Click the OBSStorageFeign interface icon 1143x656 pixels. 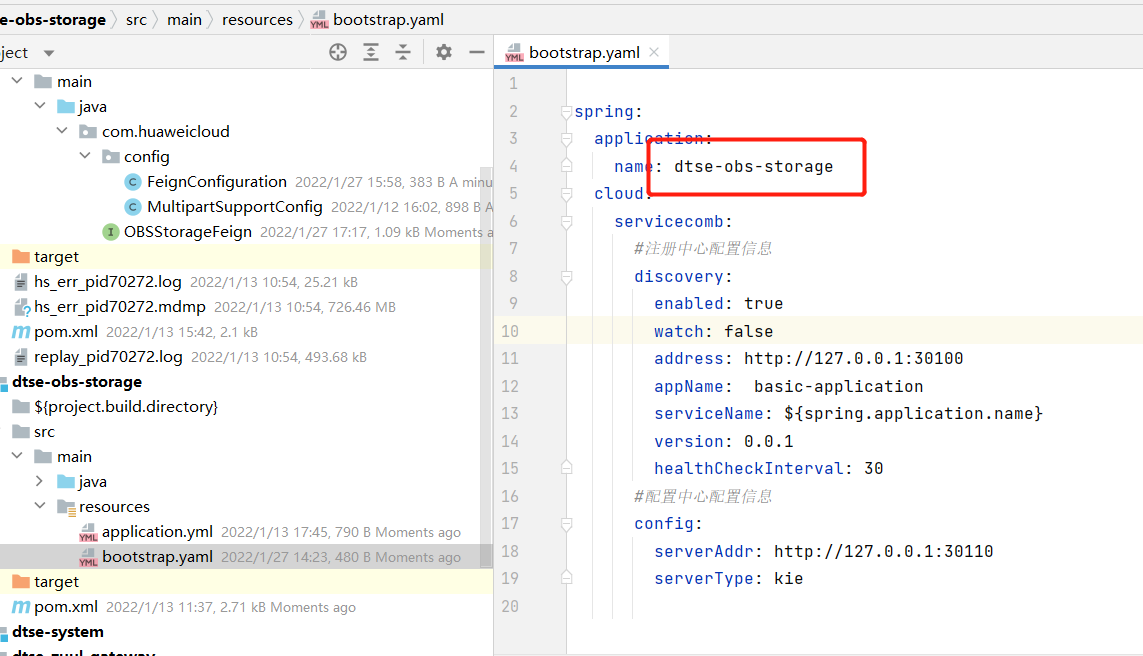point(111,232)
